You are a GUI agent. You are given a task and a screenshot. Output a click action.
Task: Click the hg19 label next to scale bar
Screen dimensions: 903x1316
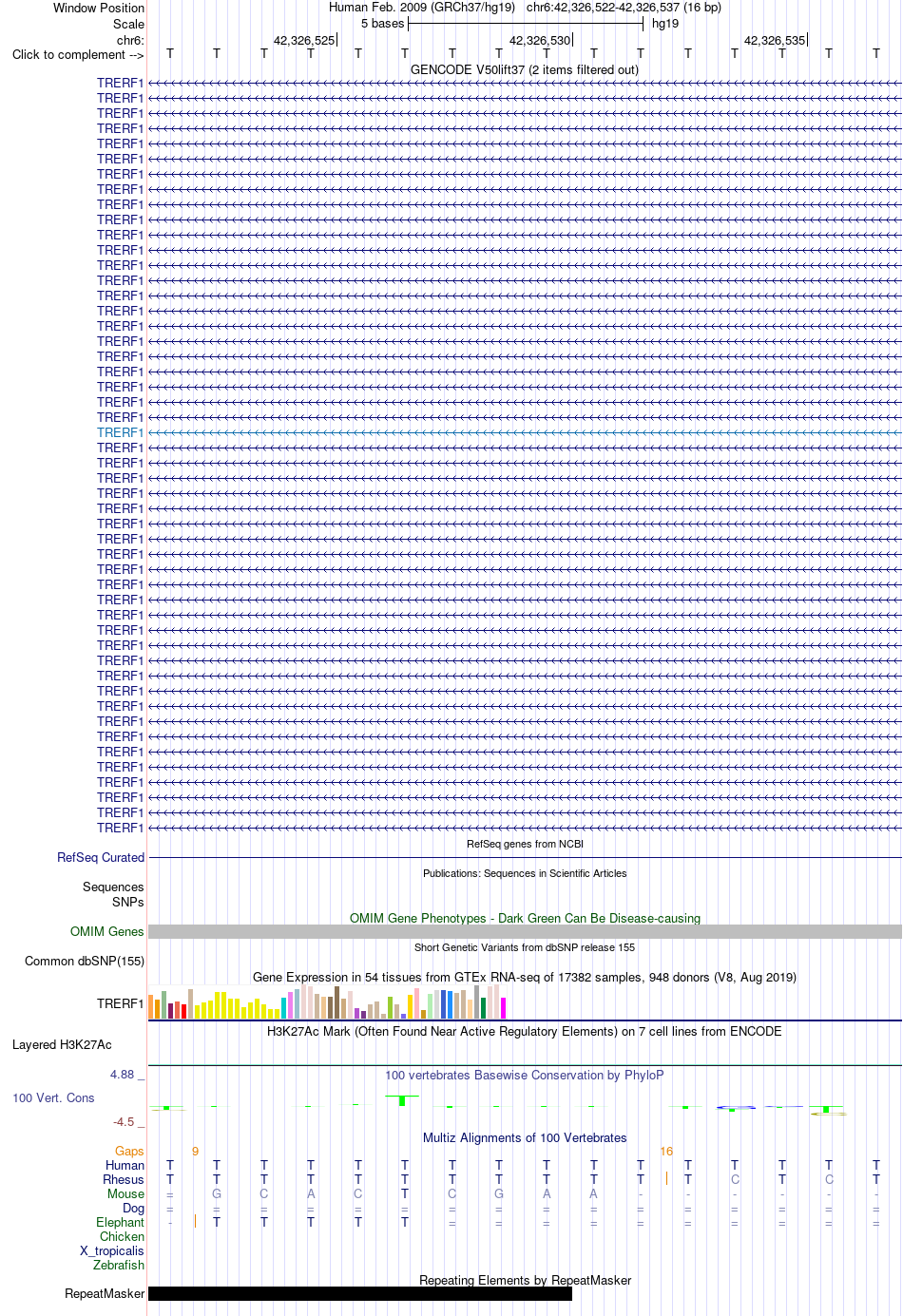(665, 23)
